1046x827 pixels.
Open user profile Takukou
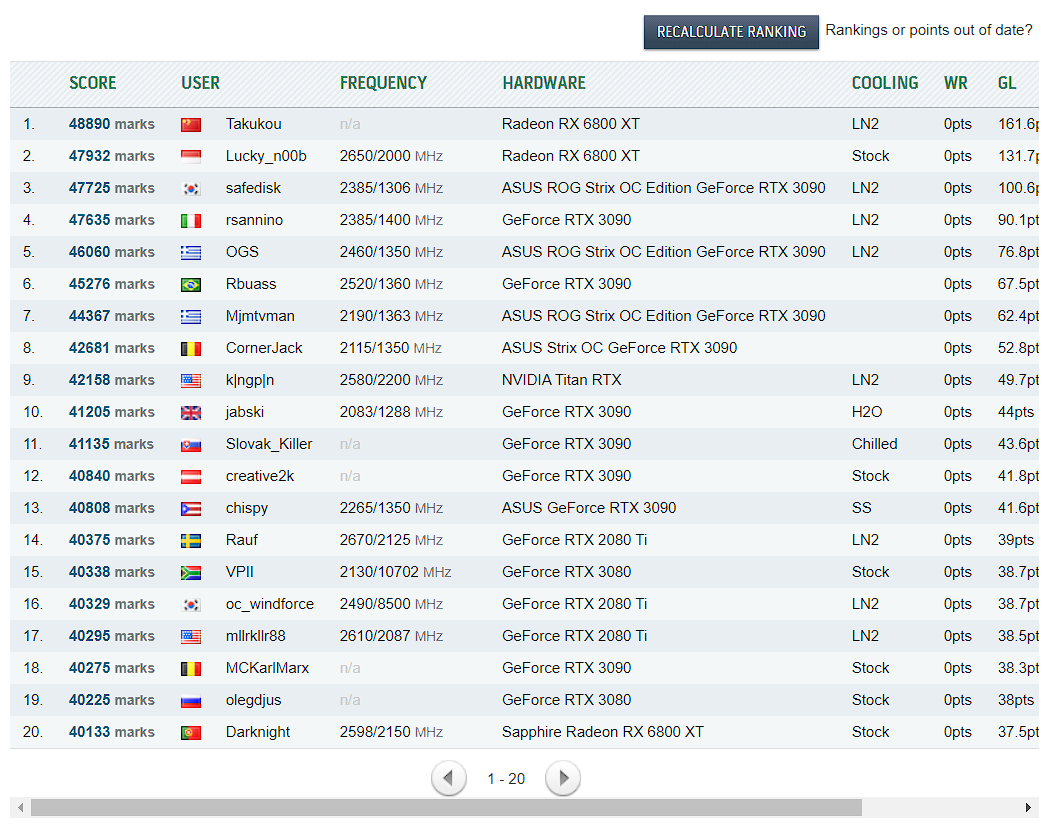(253, 124)
